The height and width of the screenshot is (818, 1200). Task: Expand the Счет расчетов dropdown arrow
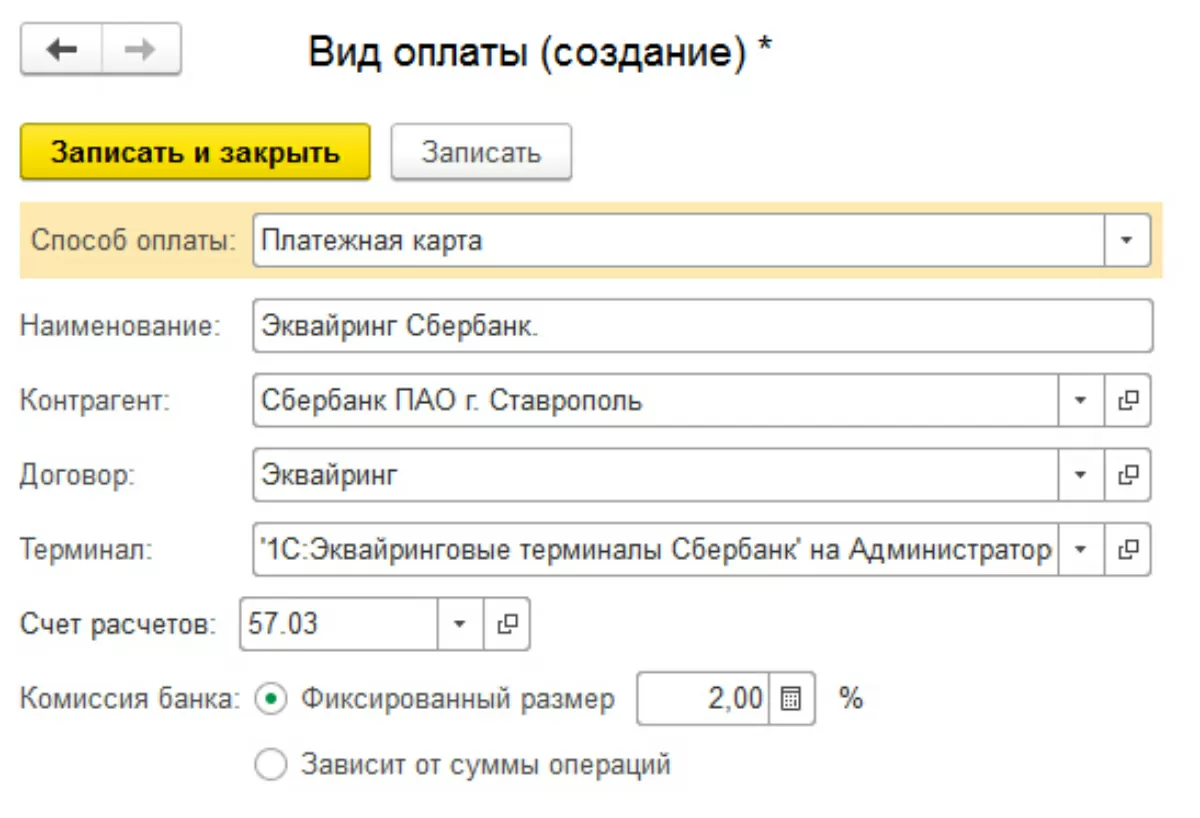460,624
